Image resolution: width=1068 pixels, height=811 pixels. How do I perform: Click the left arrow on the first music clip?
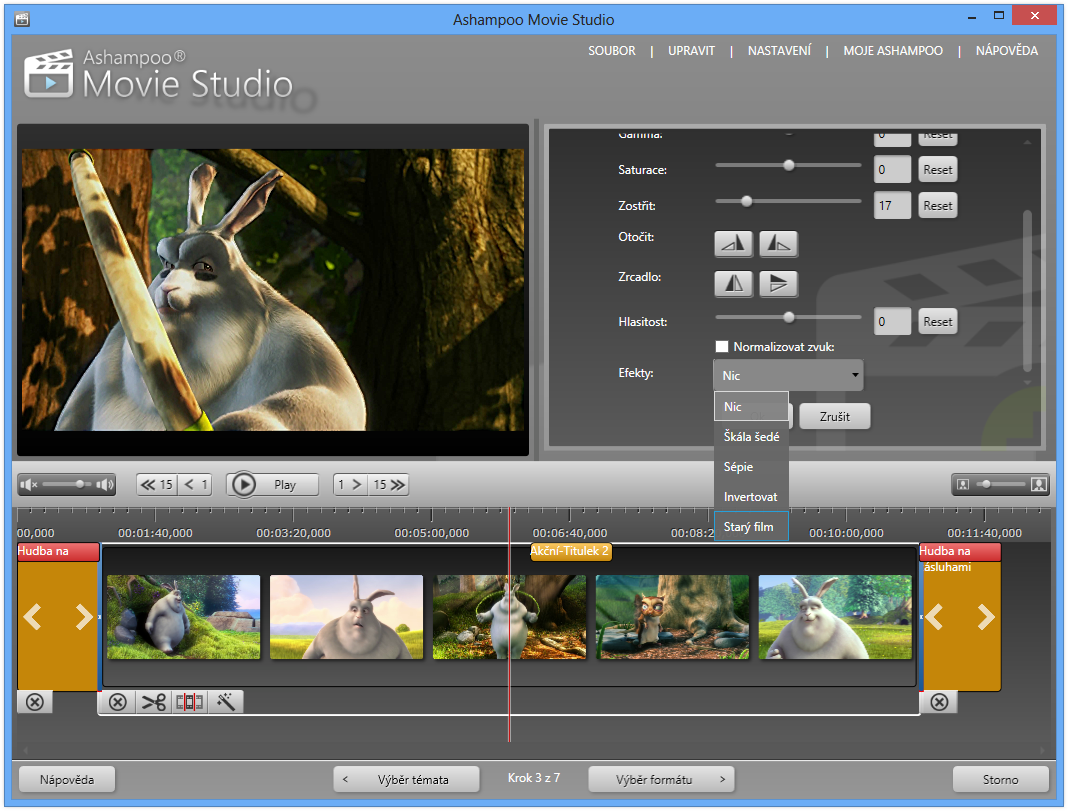click(x=33, y=617)
